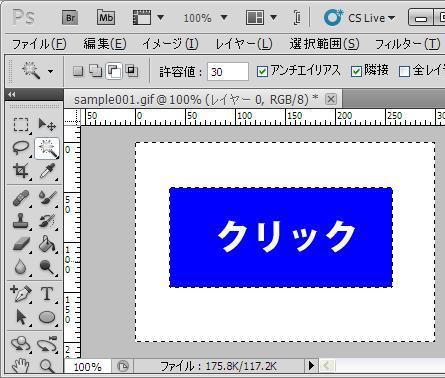
Task: Select the Brush tool
Action: pyautogui.click(x=47, y=197)
